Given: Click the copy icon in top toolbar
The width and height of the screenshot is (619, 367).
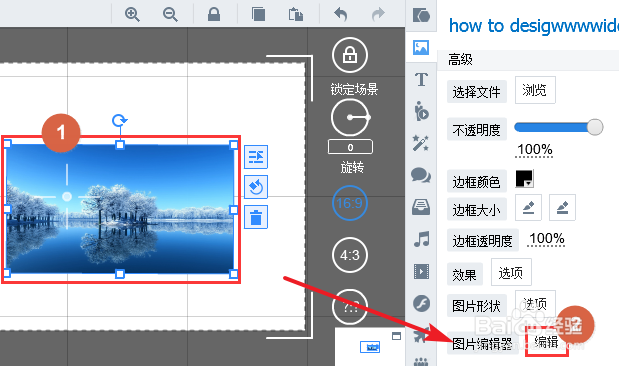Looking at the screenshot, I should pos(258,14).
